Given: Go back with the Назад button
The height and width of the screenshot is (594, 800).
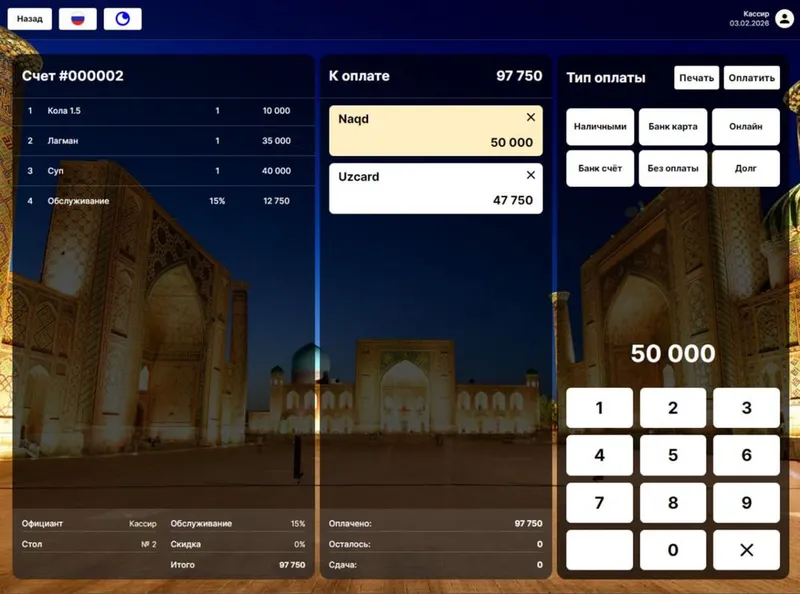Looking at the screenshot, I should point(30,19).
